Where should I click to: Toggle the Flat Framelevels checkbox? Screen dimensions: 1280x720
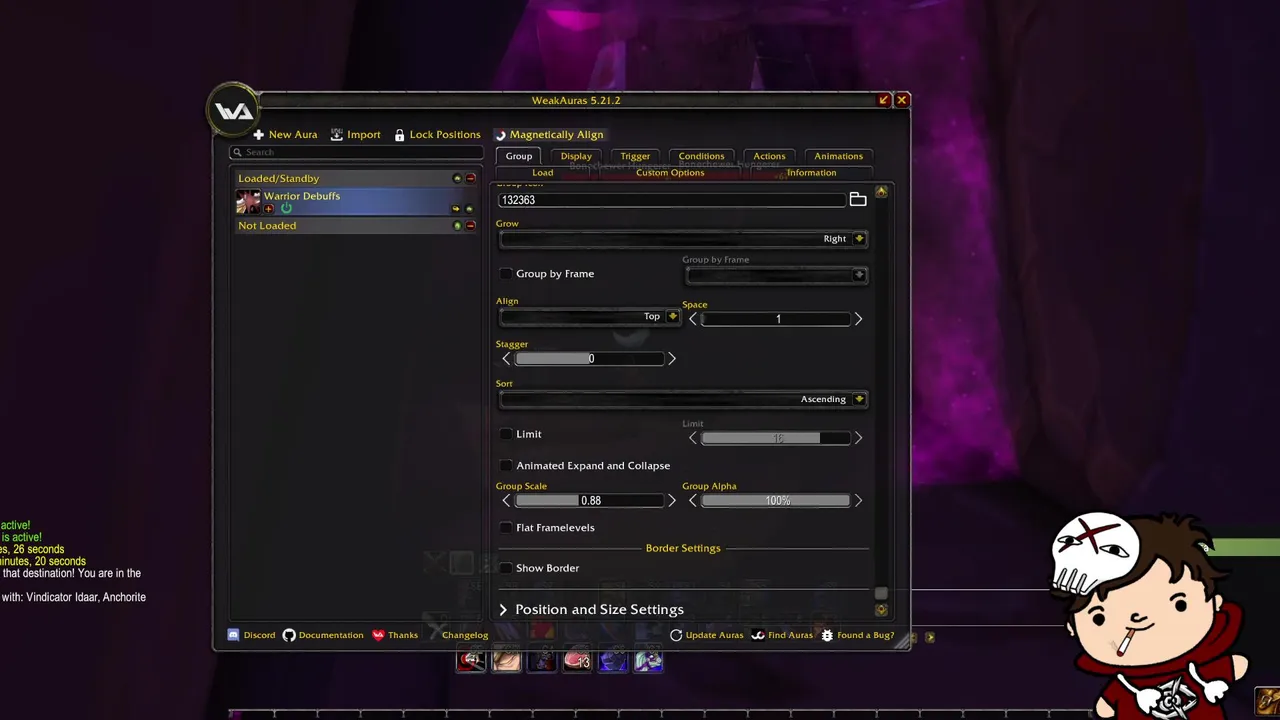pyautogui.click(x=506, y=527)
